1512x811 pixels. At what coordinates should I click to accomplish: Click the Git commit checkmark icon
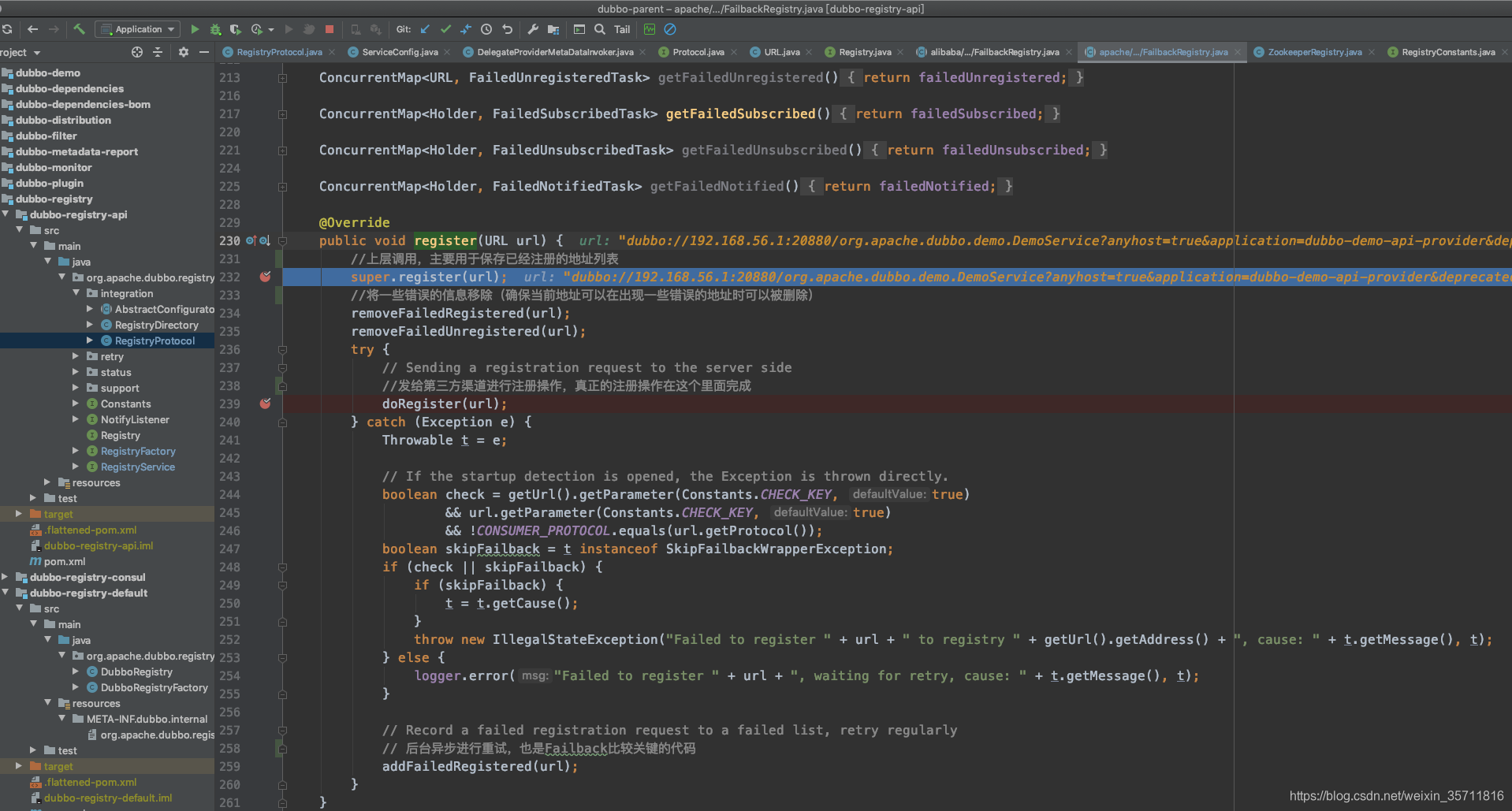pos(445,29)
